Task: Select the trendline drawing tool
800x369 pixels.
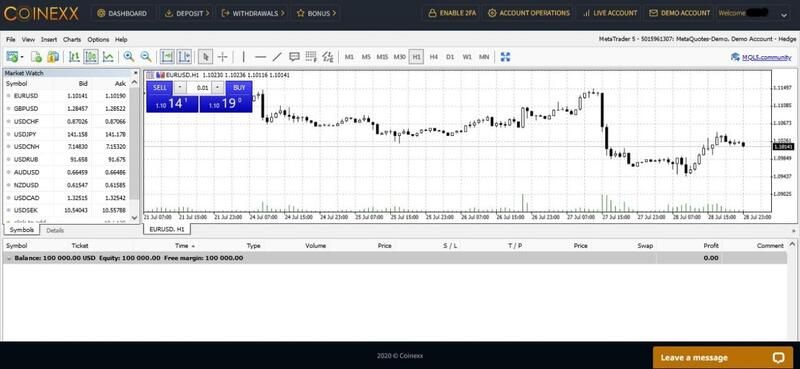Action: point(277,57)
